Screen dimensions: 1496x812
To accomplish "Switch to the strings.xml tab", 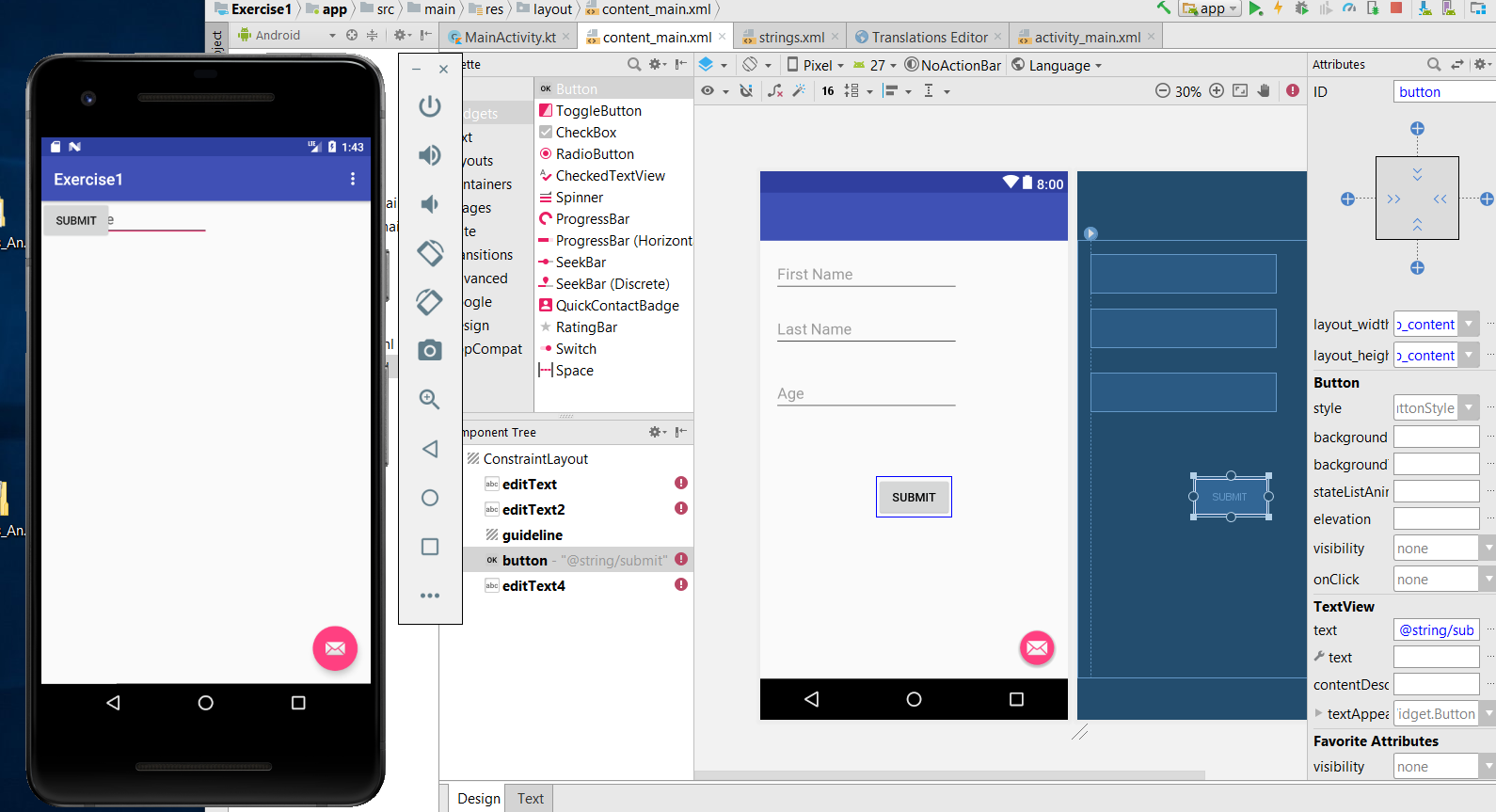I will tap(790, 38).
